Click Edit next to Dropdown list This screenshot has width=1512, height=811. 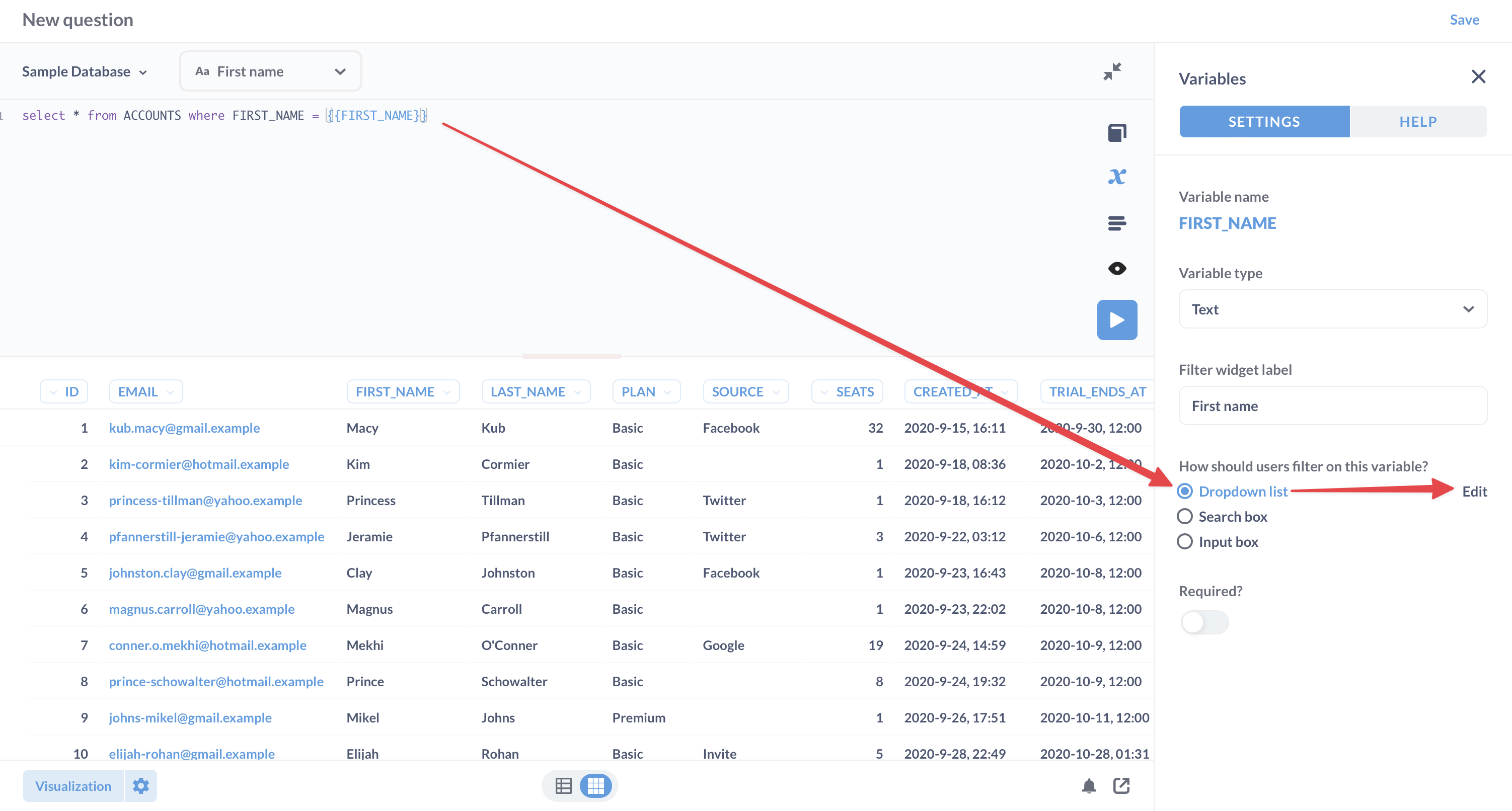(1474, 491)
